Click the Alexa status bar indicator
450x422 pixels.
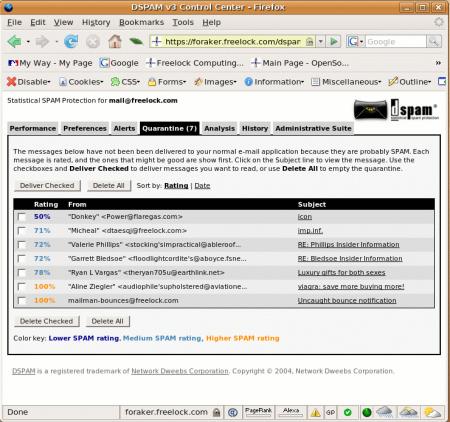tap(291, 412)
